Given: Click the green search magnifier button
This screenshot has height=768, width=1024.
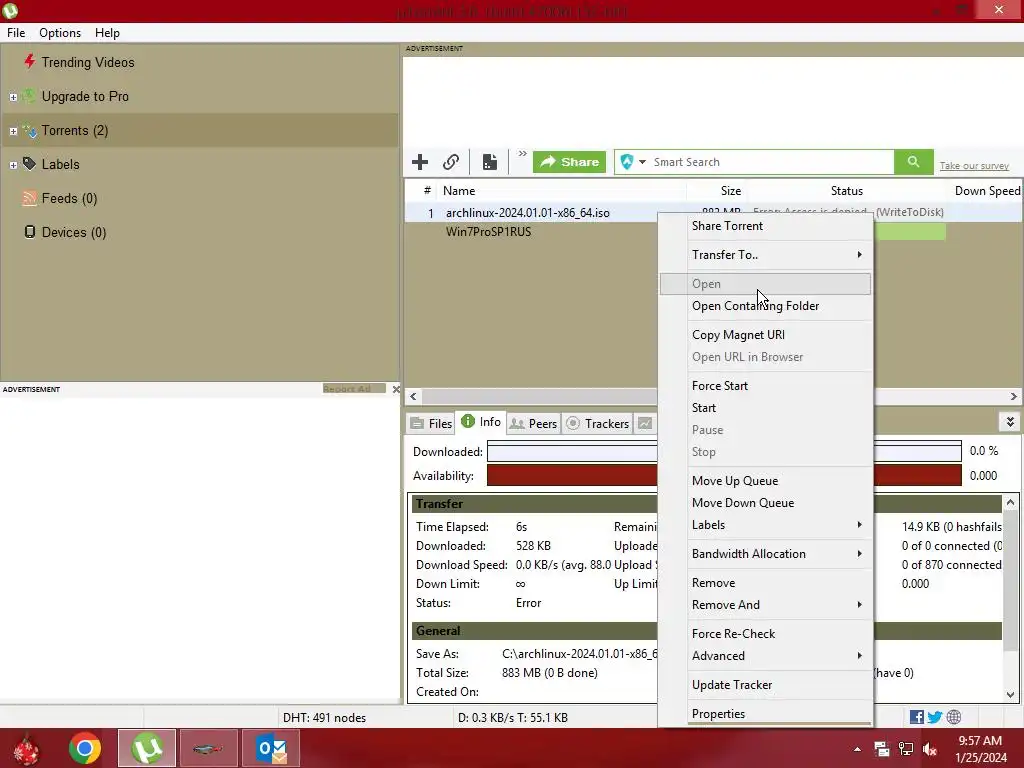Looking at the screenshot, I should pos(913,162).
